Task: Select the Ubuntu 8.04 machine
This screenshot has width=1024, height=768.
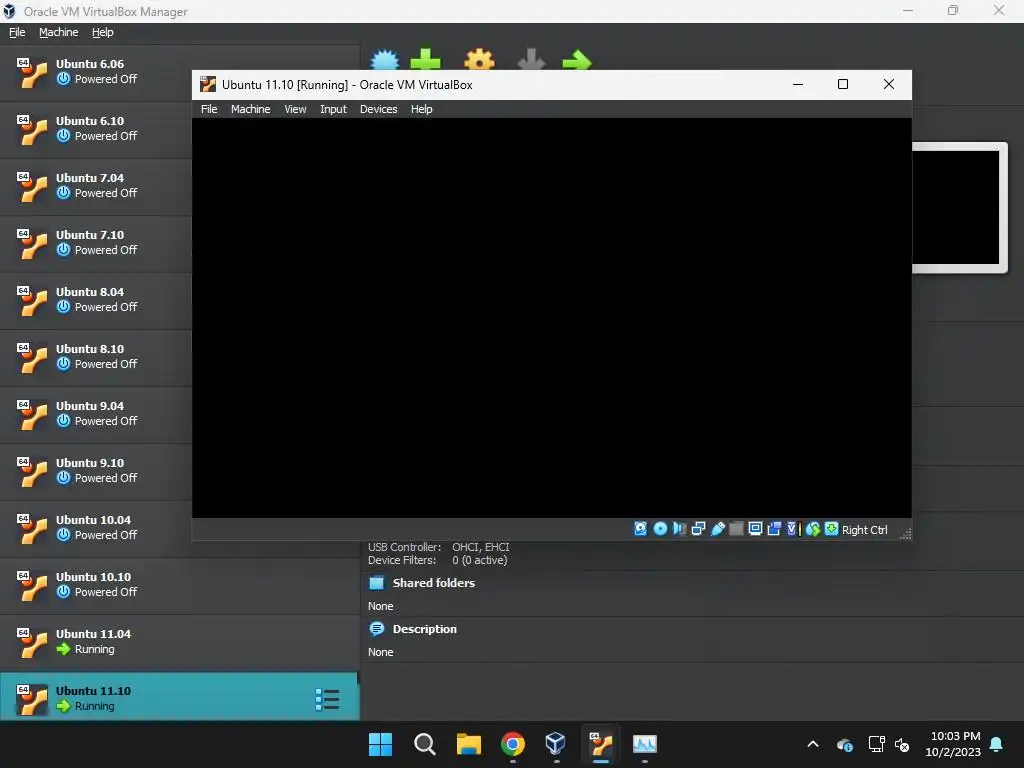Action: (96, 300)
